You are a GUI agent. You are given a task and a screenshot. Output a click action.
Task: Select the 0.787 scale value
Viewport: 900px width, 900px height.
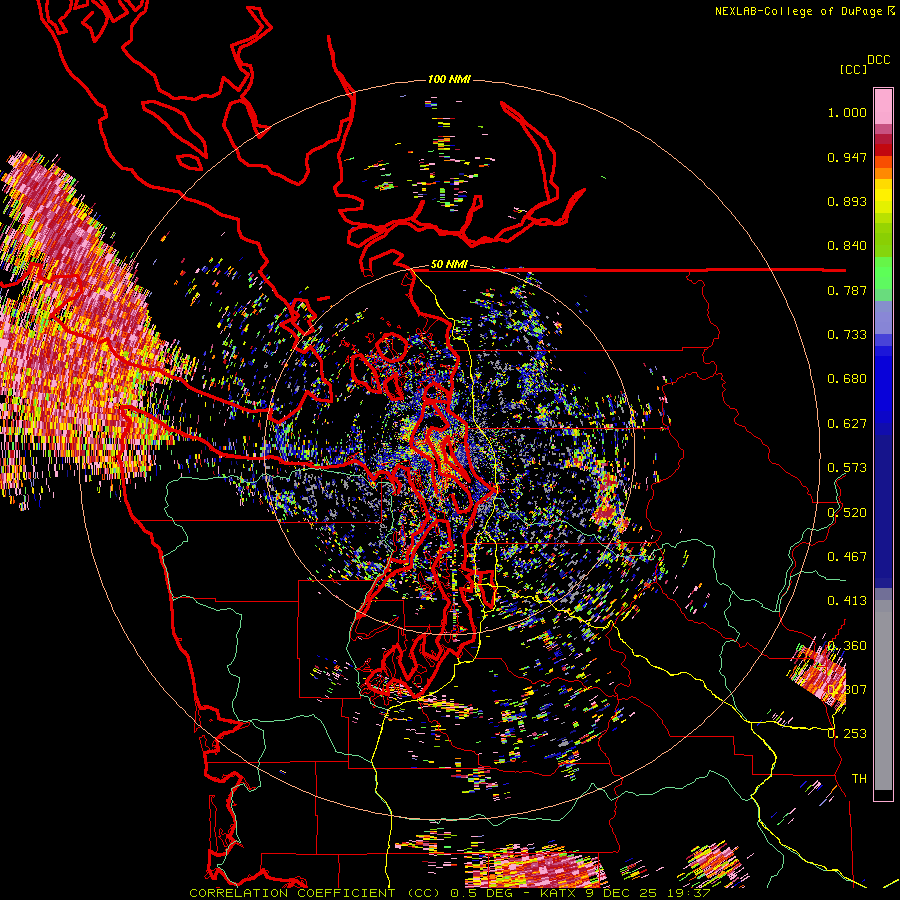[847, 290]
